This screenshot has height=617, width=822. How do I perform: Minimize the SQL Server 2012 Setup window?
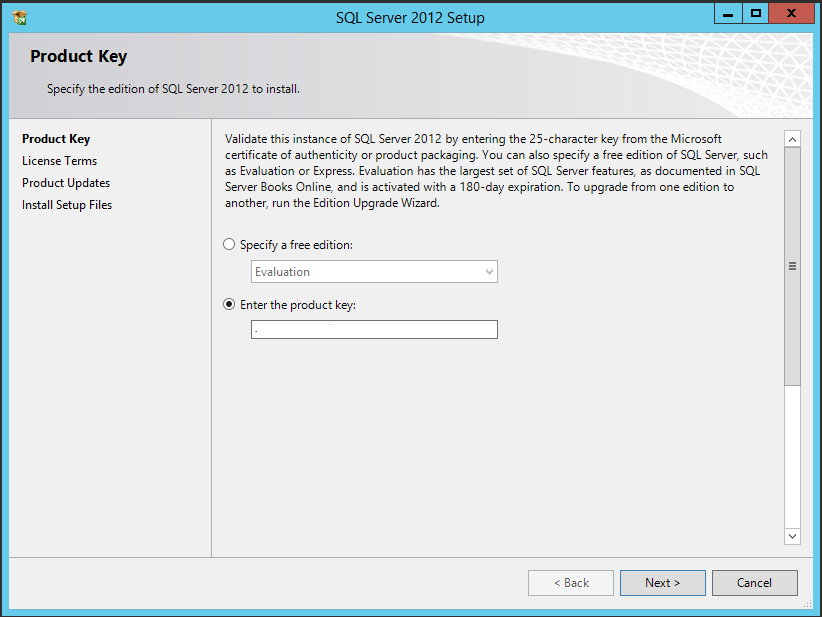[x=729, y=13]
